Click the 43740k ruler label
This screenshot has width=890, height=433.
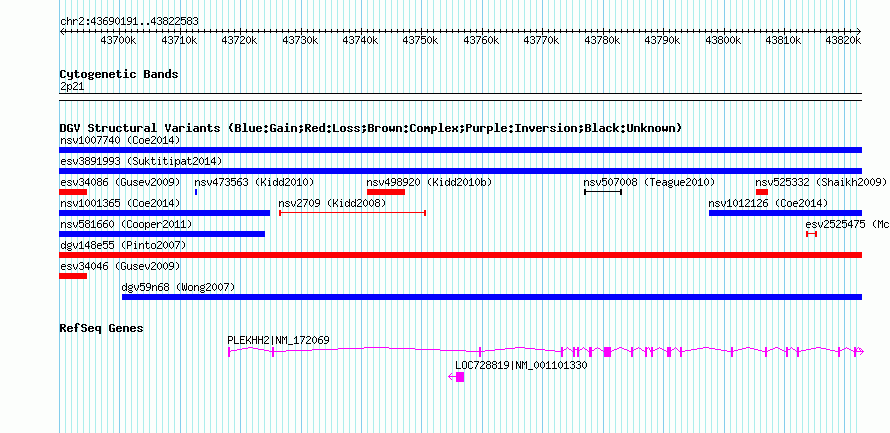click(360, 40)
